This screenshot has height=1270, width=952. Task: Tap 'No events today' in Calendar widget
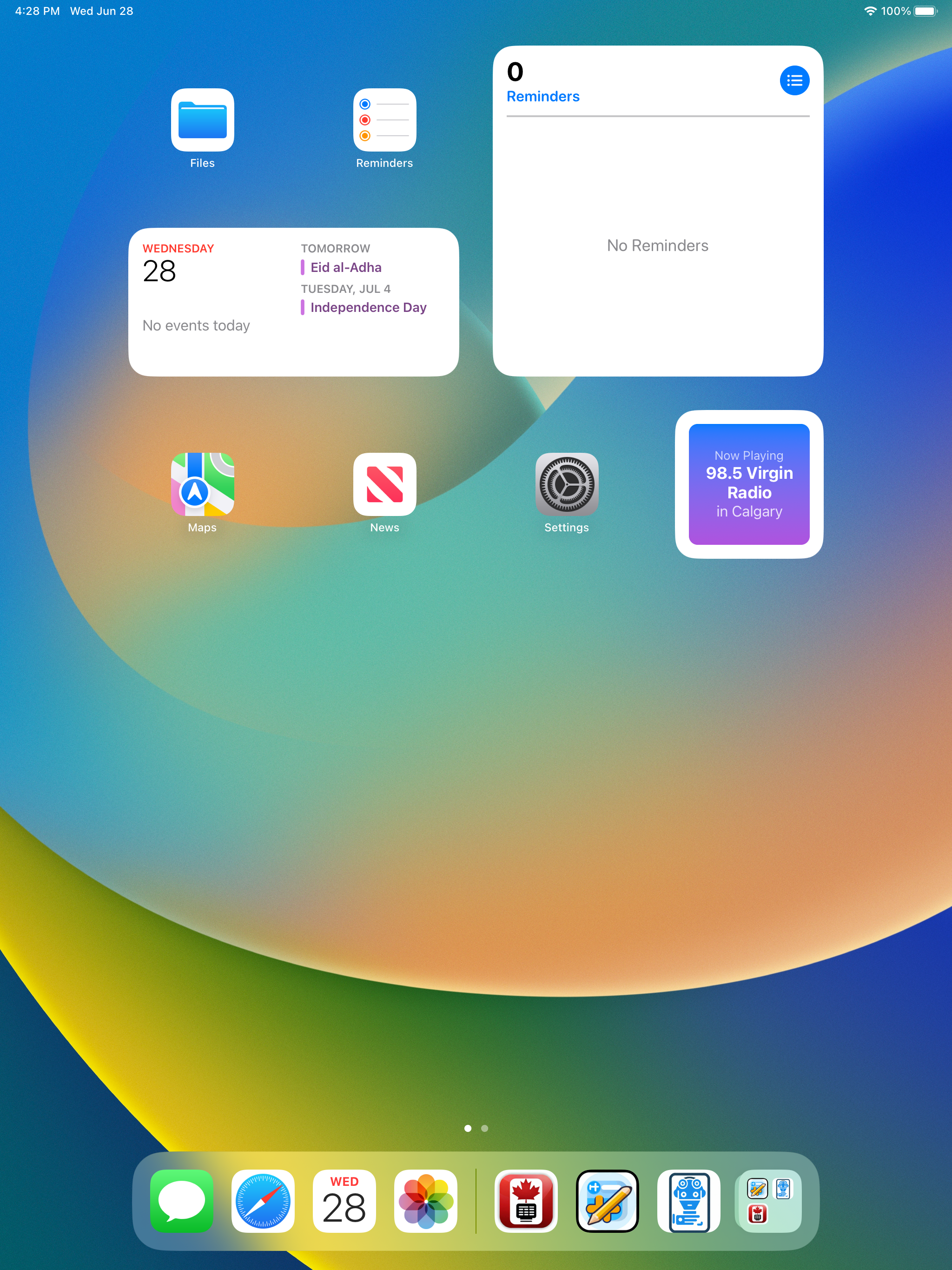196,325
